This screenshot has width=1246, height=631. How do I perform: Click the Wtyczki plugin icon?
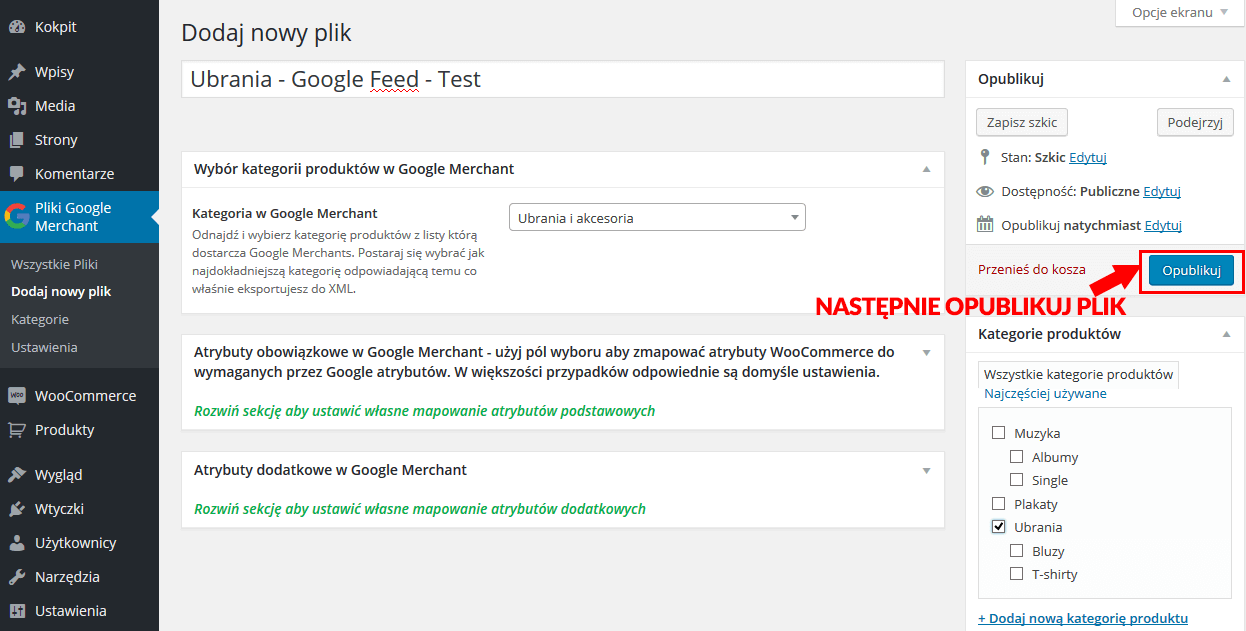tap(16, 509)
